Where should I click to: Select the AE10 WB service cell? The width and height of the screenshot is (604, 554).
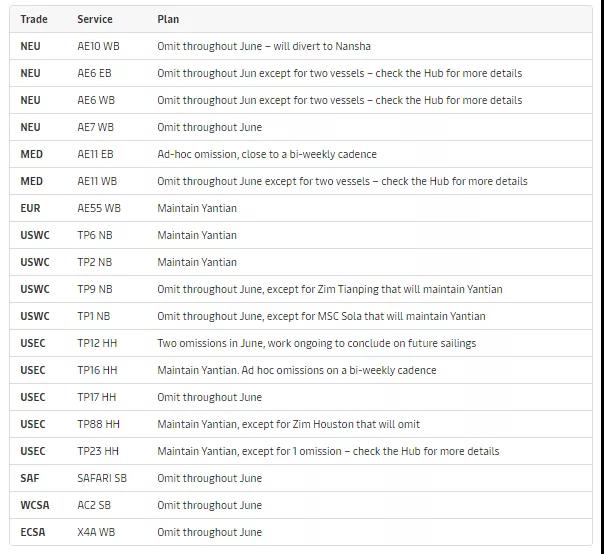click(x=97, y=46)
